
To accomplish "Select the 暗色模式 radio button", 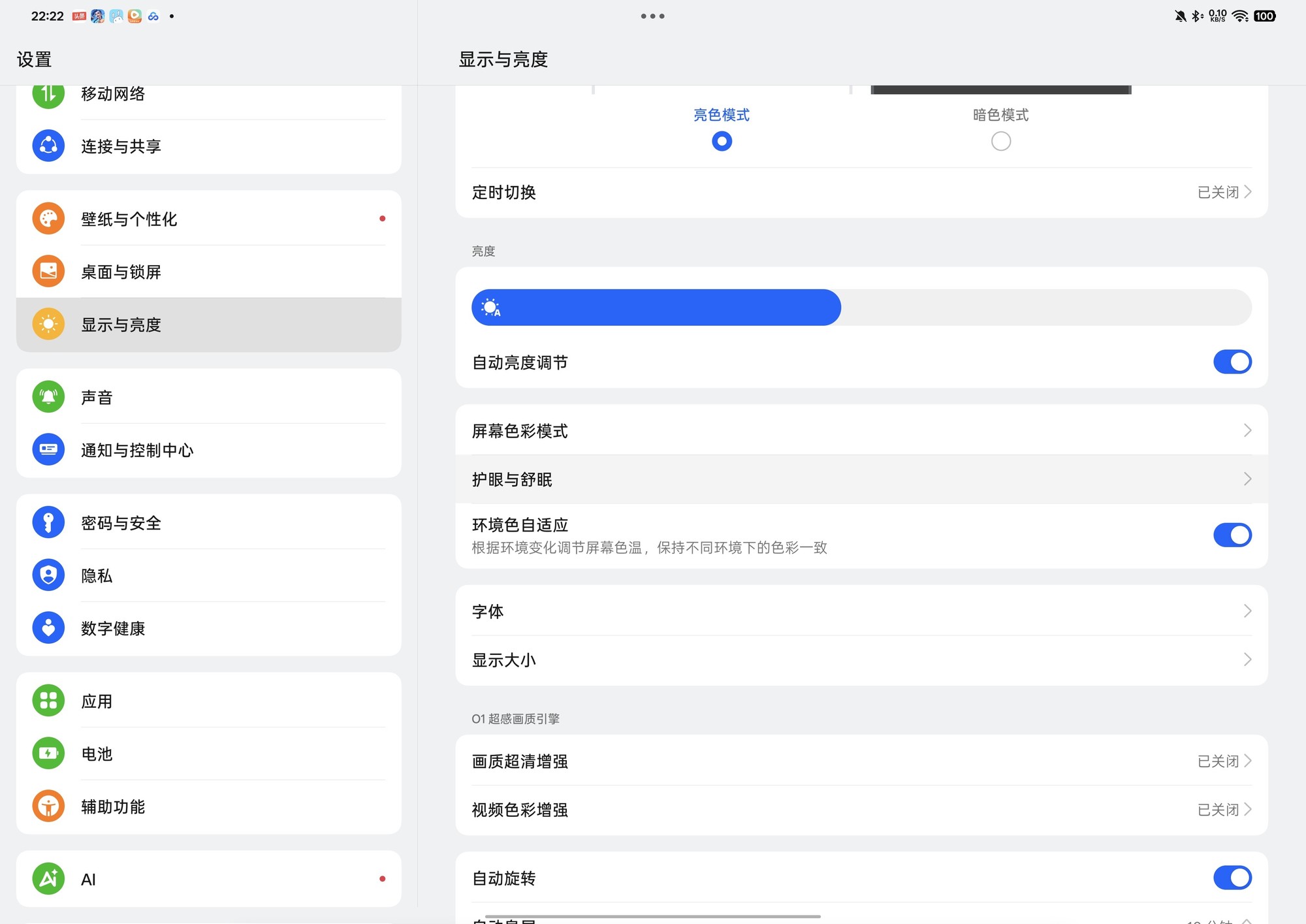I will click(x=1000, y=140).
